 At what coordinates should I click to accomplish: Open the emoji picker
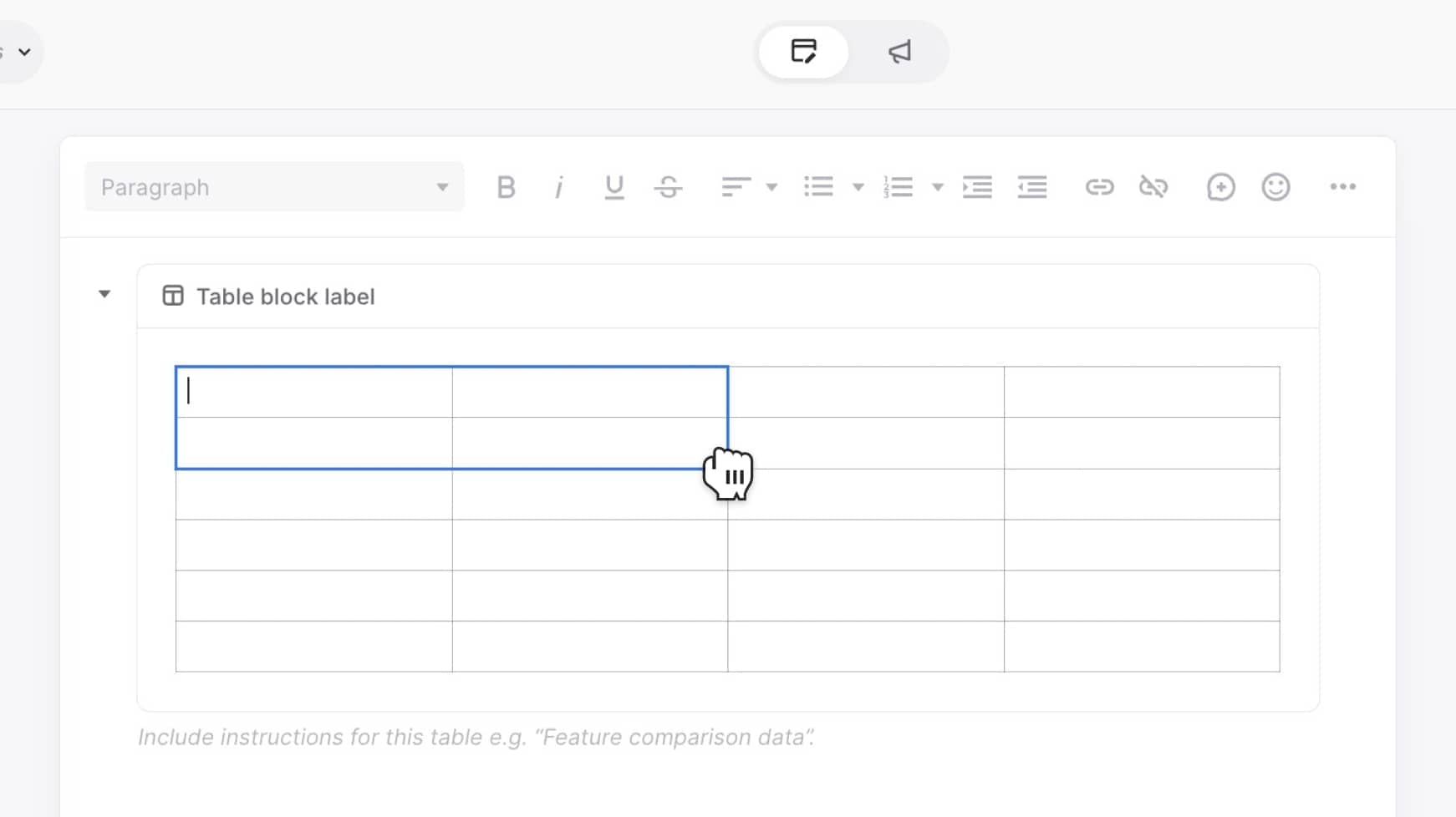[1276, 187]
